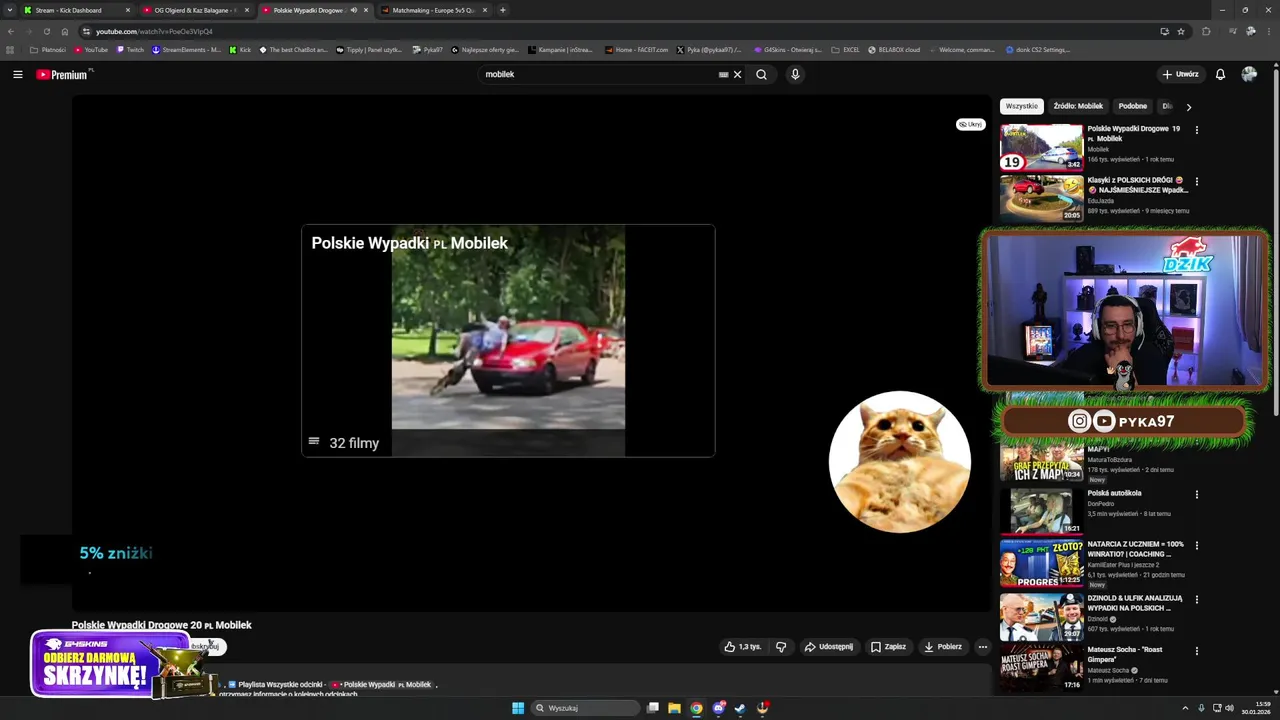Open options for Polskie Wypadki Drogowe 19
This screenshot has width=1280, height=720.
click(x=1196, y=130)
